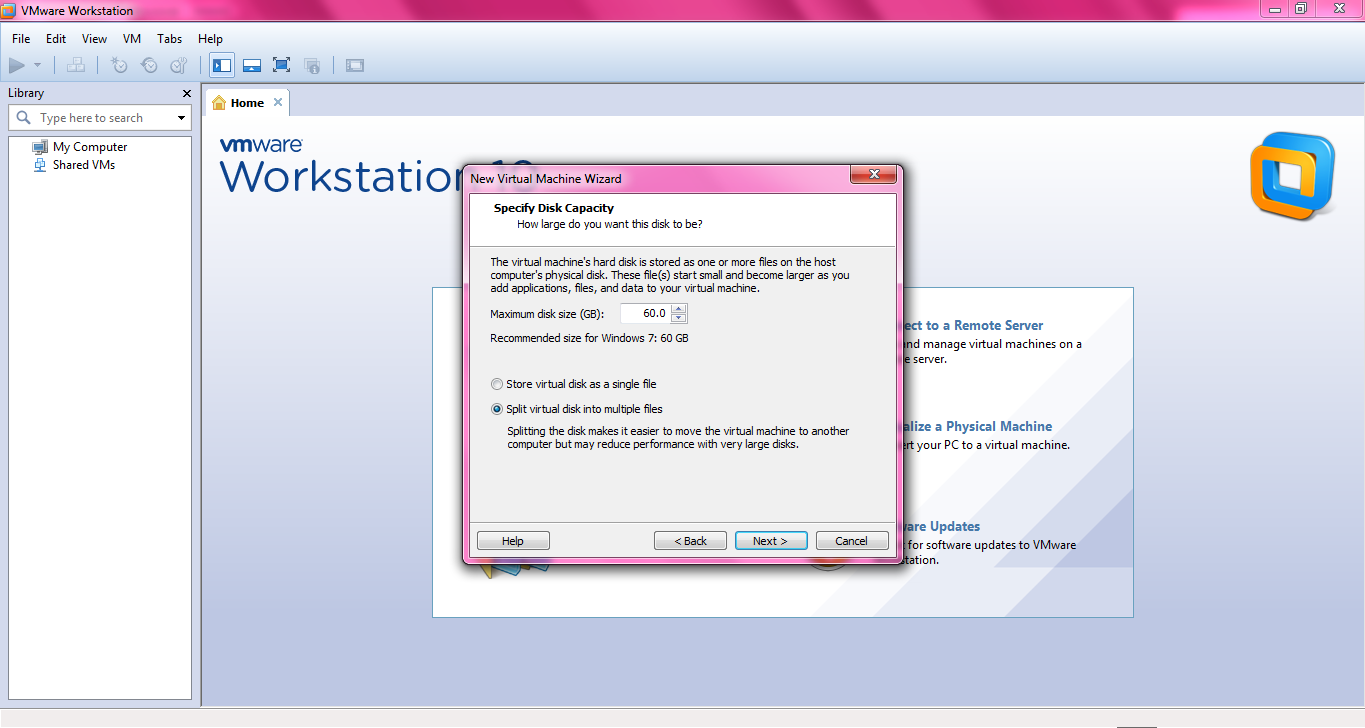Toggle the thumbnail bar toolbar icon

point(252,65)
